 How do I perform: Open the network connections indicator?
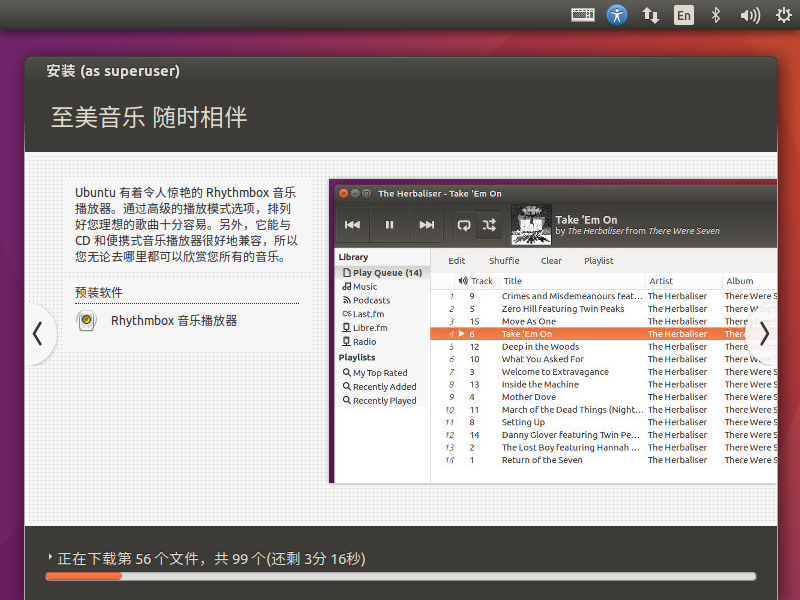tap(651, 15)
